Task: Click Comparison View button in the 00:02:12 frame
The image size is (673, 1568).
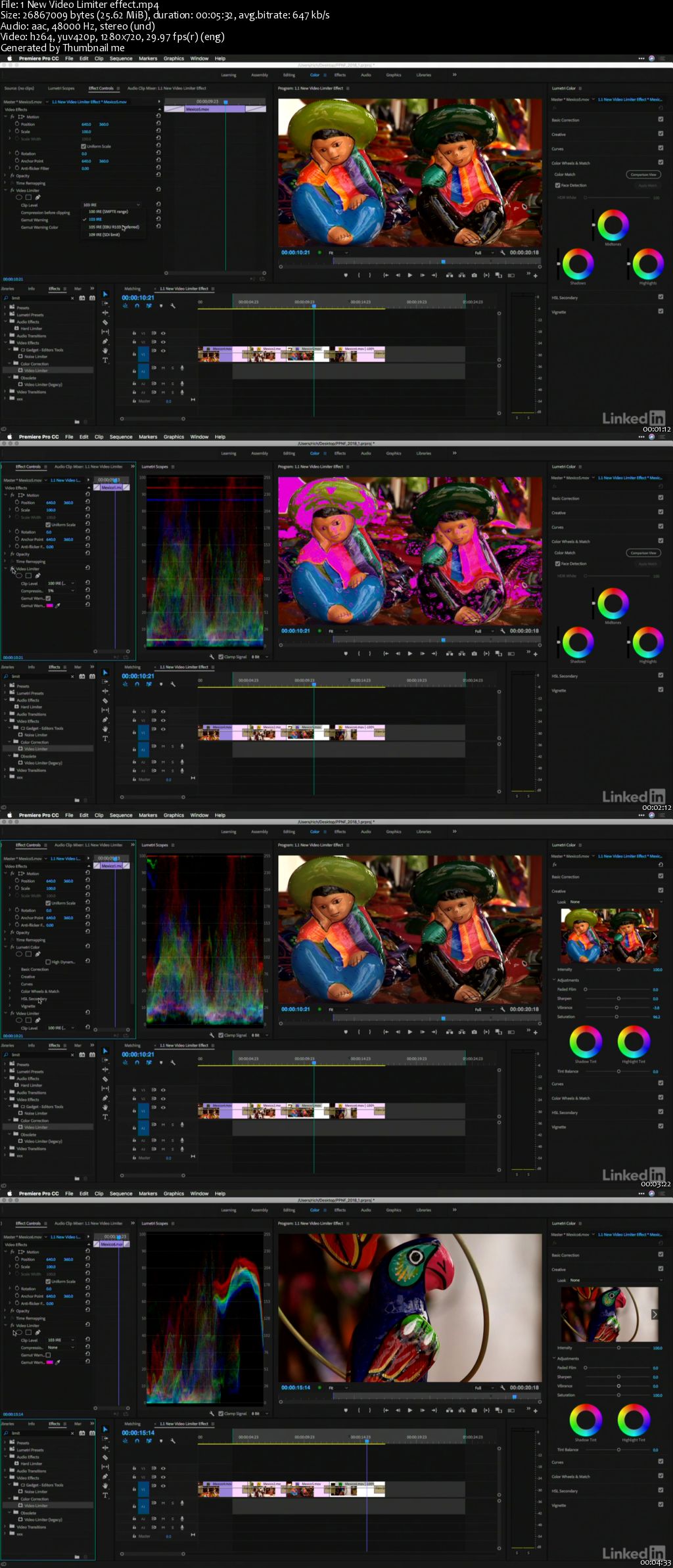Action: tap(643, 553)
